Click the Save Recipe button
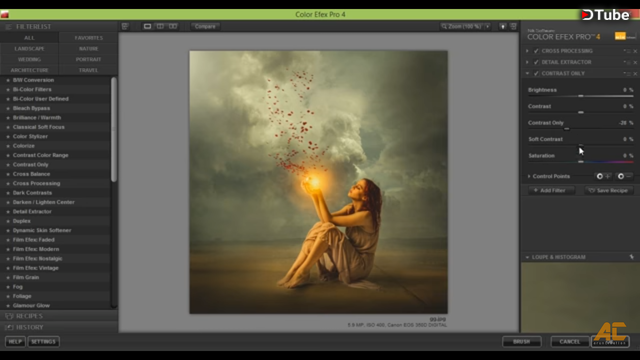Screen dimensions: 640x360 point(609,191)
